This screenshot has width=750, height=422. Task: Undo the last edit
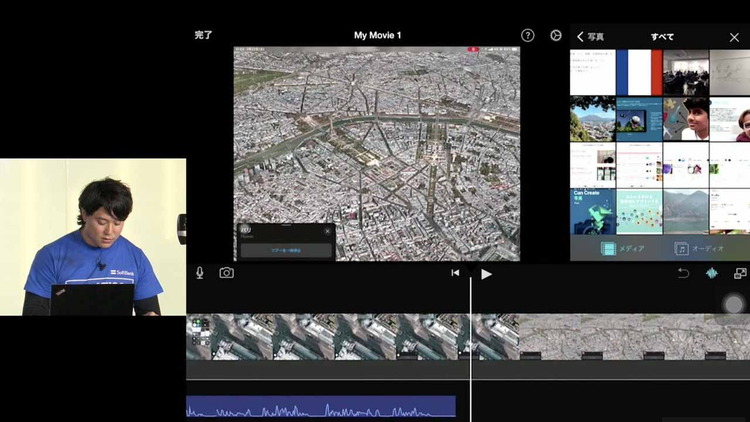tap(684, 273)
